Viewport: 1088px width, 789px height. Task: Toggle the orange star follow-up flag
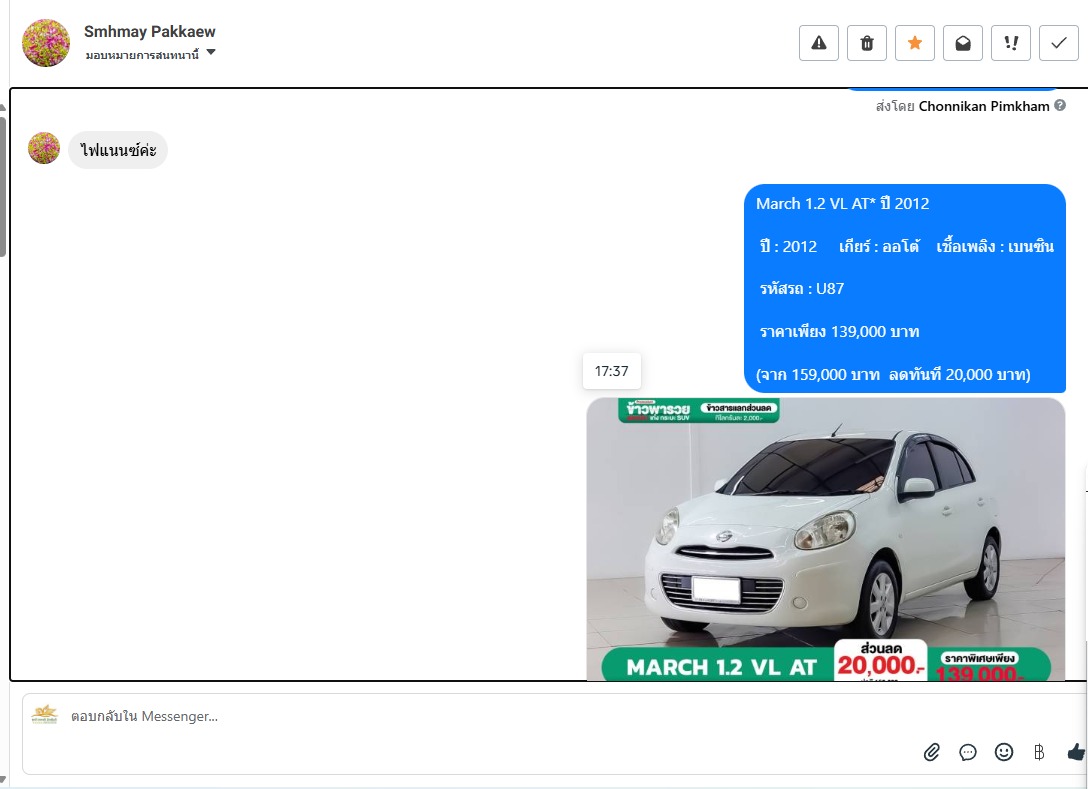point(915,43)
